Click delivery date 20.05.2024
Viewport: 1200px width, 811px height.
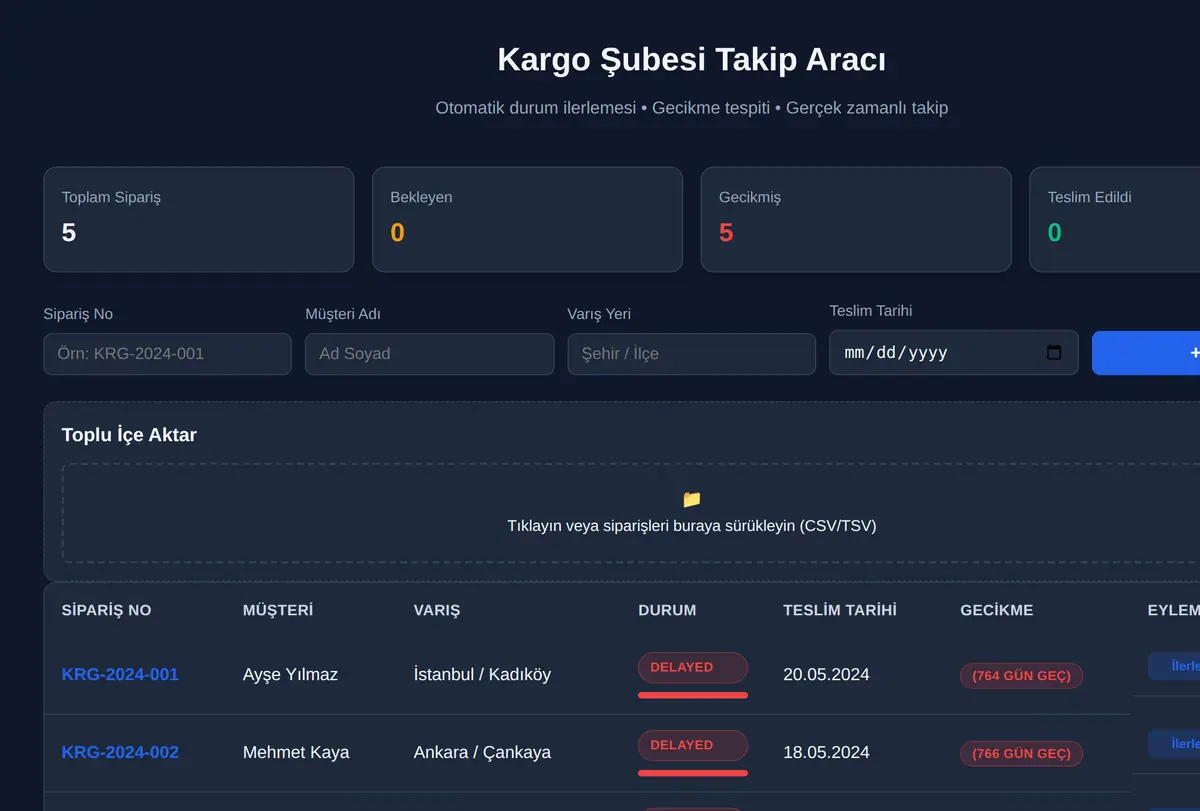pyautogui.click(x=826, y=675)
